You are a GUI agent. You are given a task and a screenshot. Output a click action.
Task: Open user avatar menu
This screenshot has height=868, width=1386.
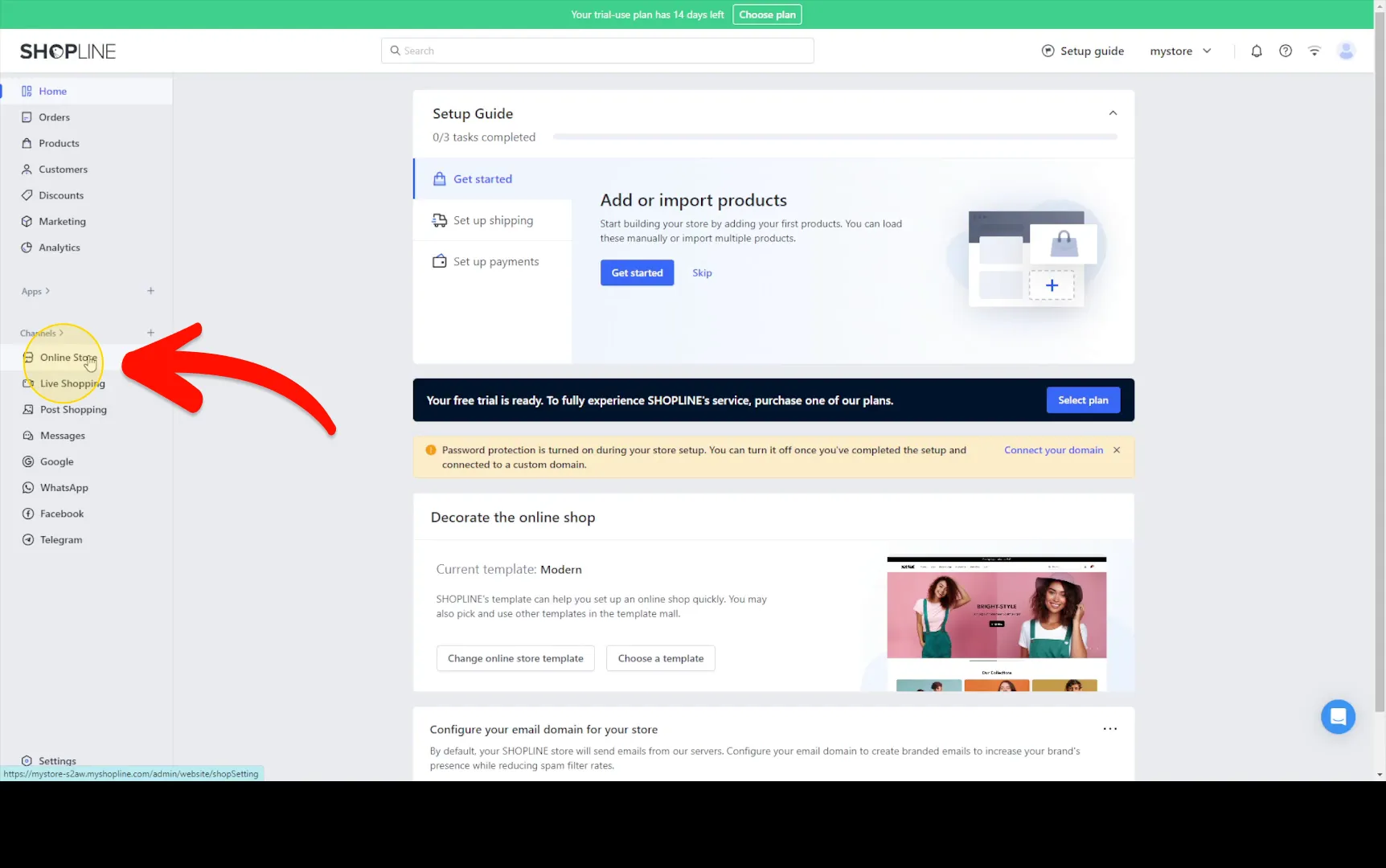(1346, 51)
